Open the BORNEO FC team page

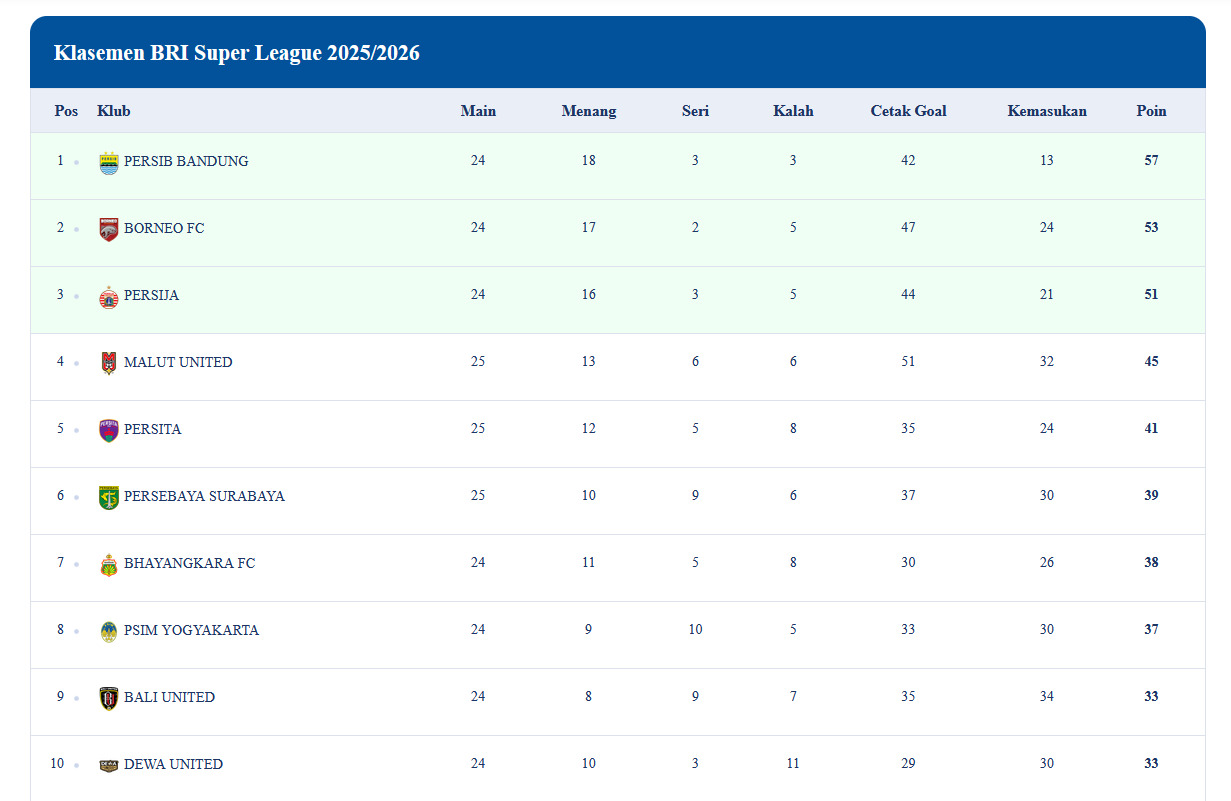pyautogui.click(x=164, y=227)
